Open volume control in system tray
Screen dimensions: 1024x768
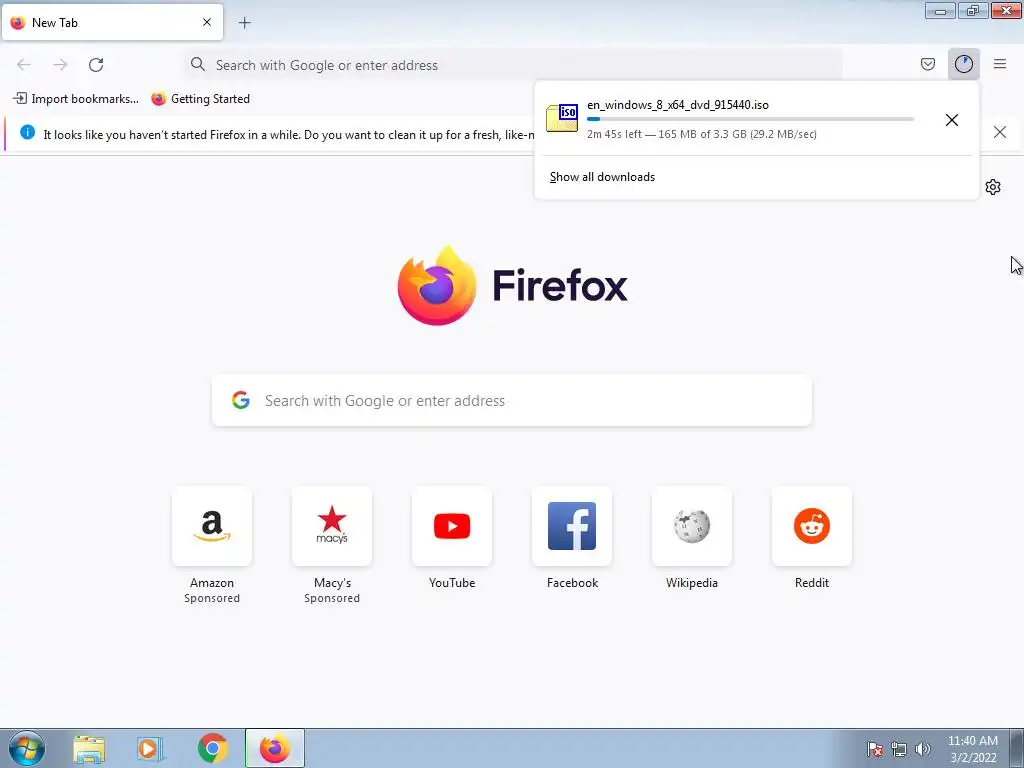[x=922, y=749]
